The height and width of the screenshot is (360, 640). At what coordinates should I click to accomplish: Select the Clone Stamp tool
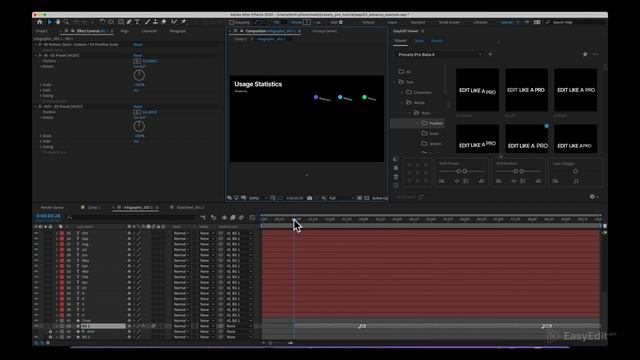point(156,22)
